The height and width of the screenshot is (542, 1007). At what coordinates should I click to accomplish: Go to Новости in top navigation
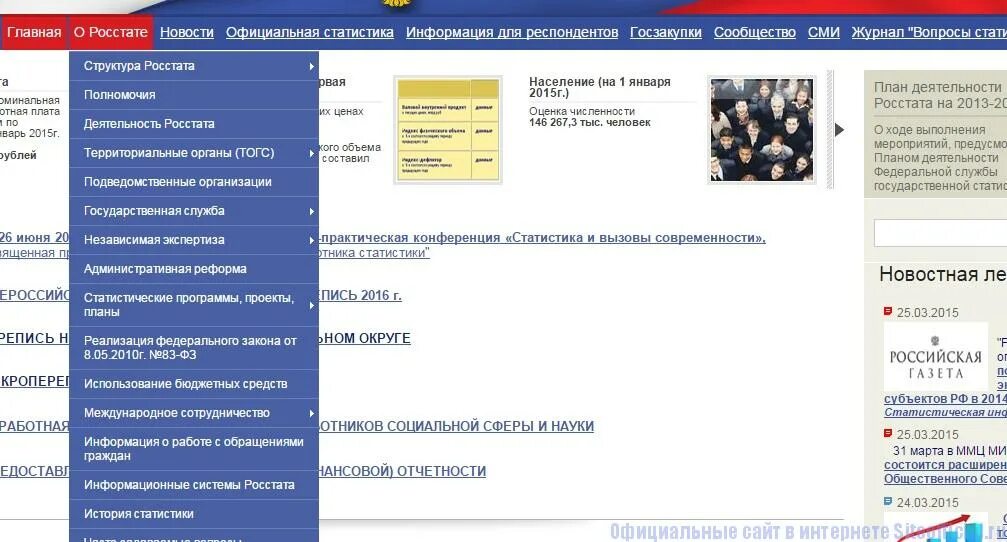187,32
